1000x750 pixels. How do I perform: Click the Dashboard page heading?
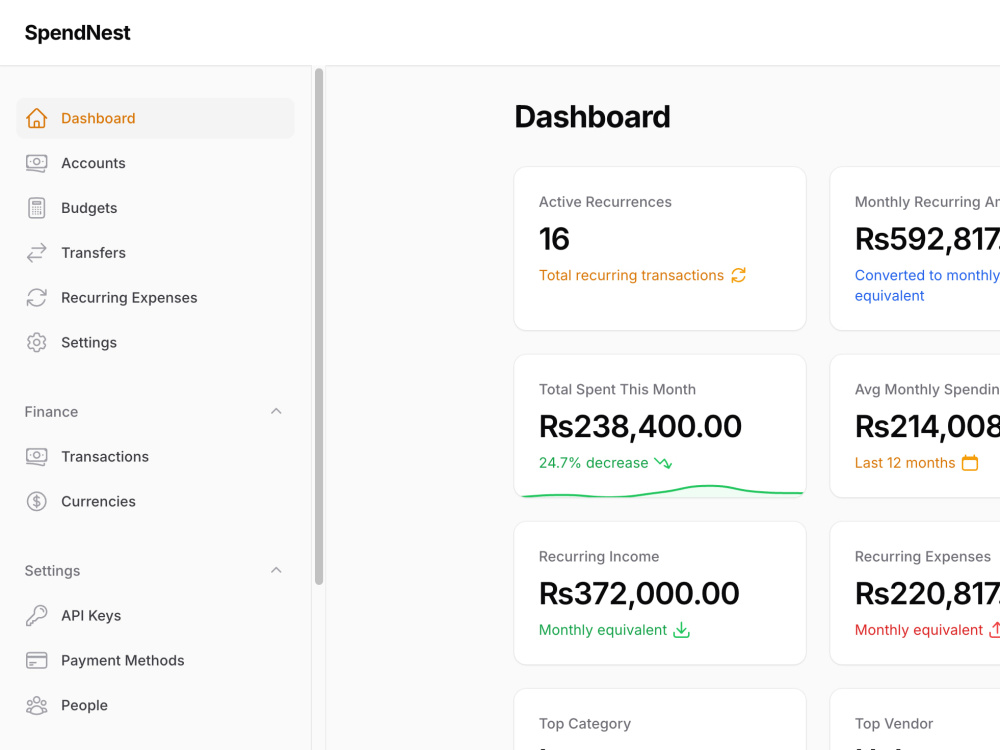point(592,117)
